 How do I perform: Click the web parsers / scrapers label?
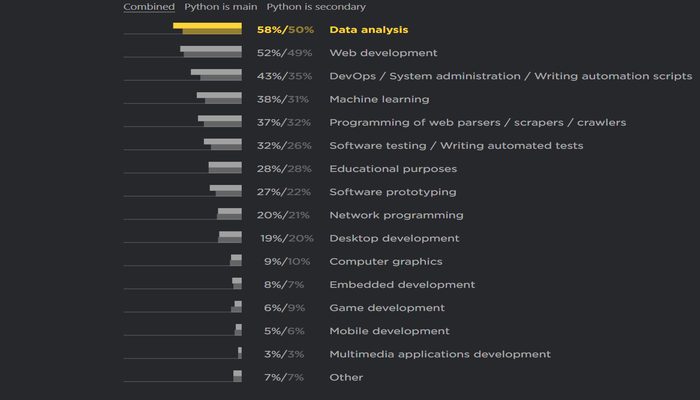(477, 122)
